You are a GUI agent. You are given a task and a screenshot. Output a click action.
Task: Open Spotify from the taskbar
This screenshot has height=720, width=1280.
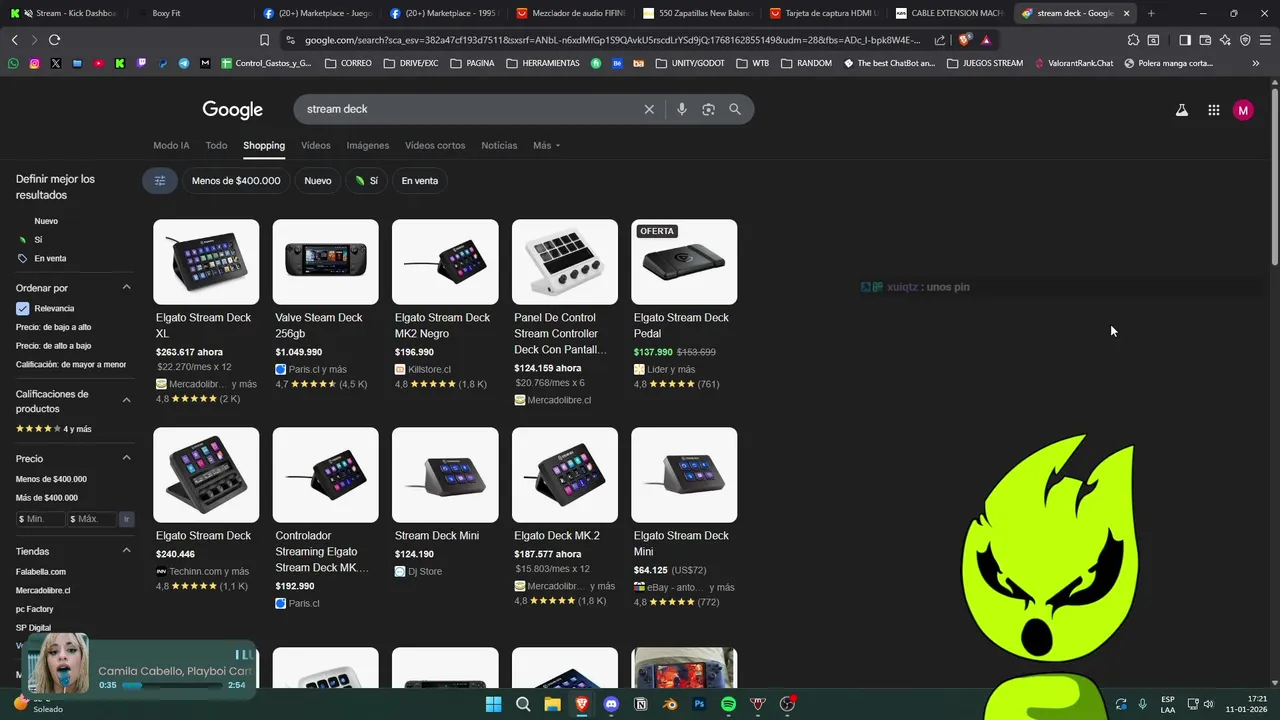[729, 704]
